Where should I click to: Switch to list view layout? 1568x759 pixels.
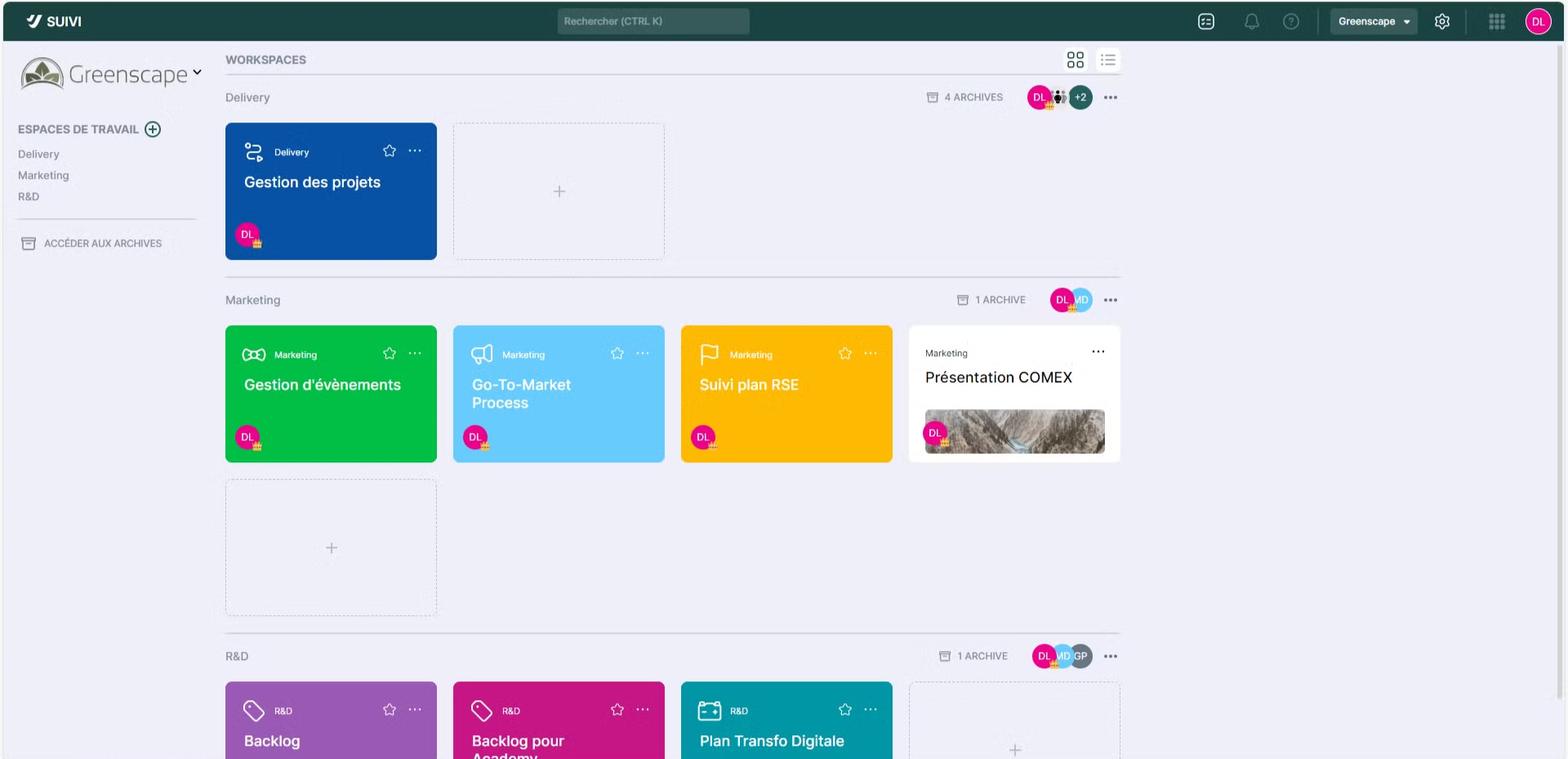1107,60
